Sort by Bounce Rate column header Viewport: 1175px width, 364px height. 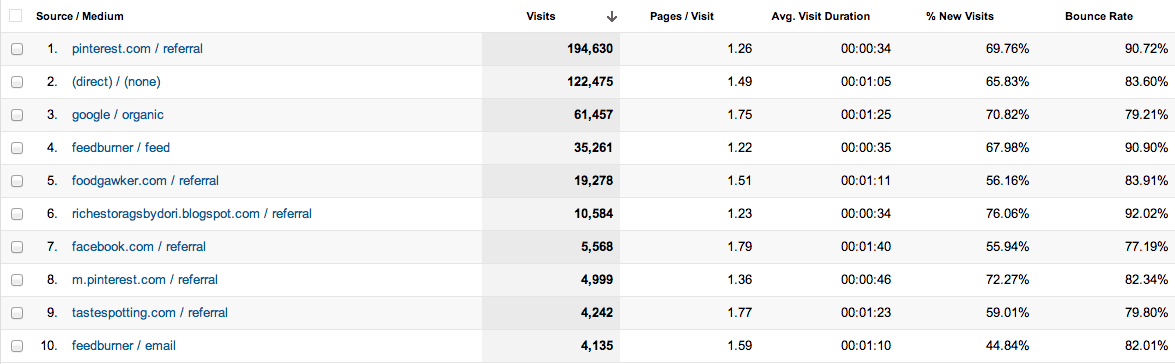click(x=1099, y=16)
